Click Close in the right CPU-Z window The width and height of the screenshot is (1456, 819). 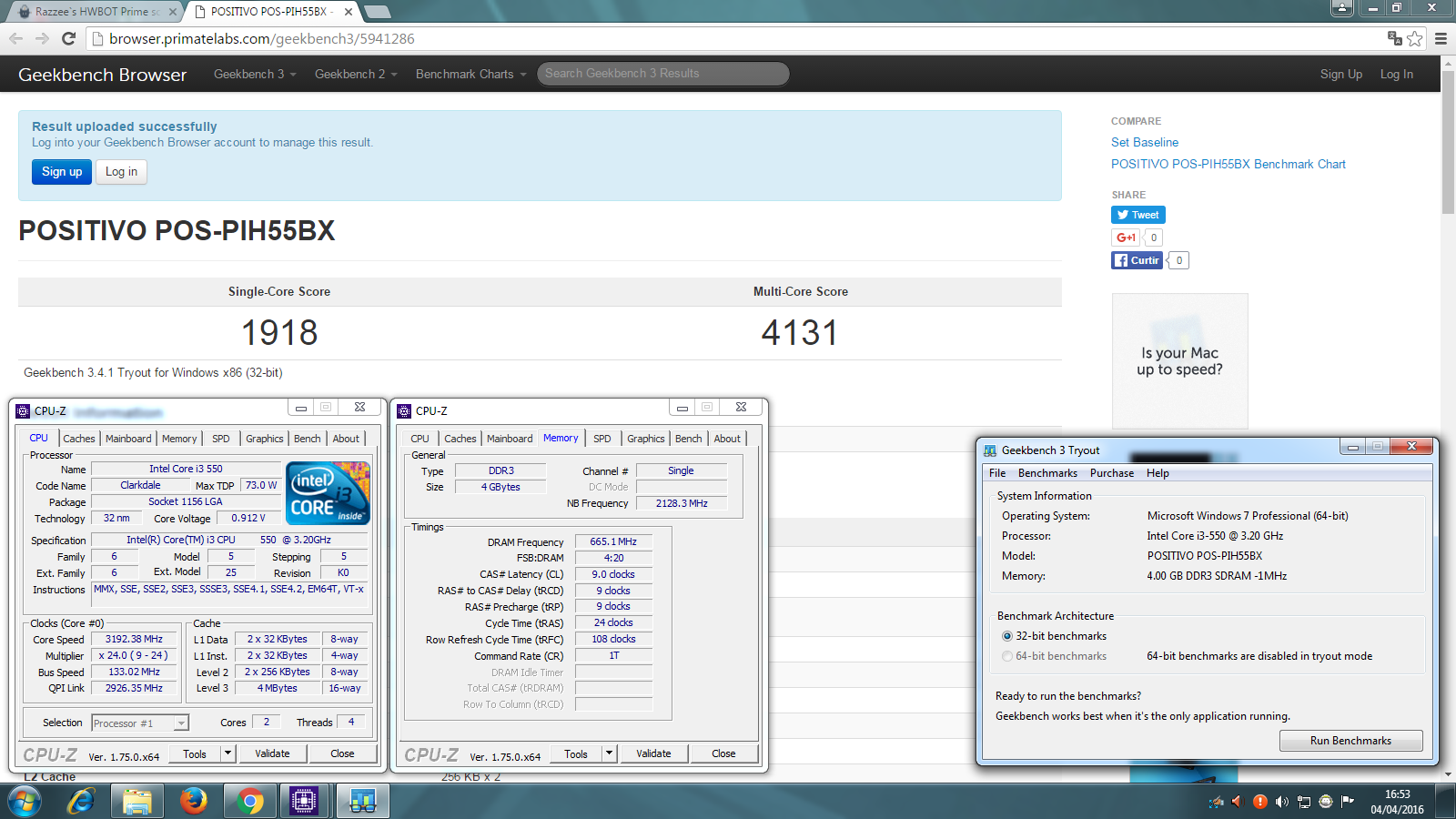tap(723, 753)
